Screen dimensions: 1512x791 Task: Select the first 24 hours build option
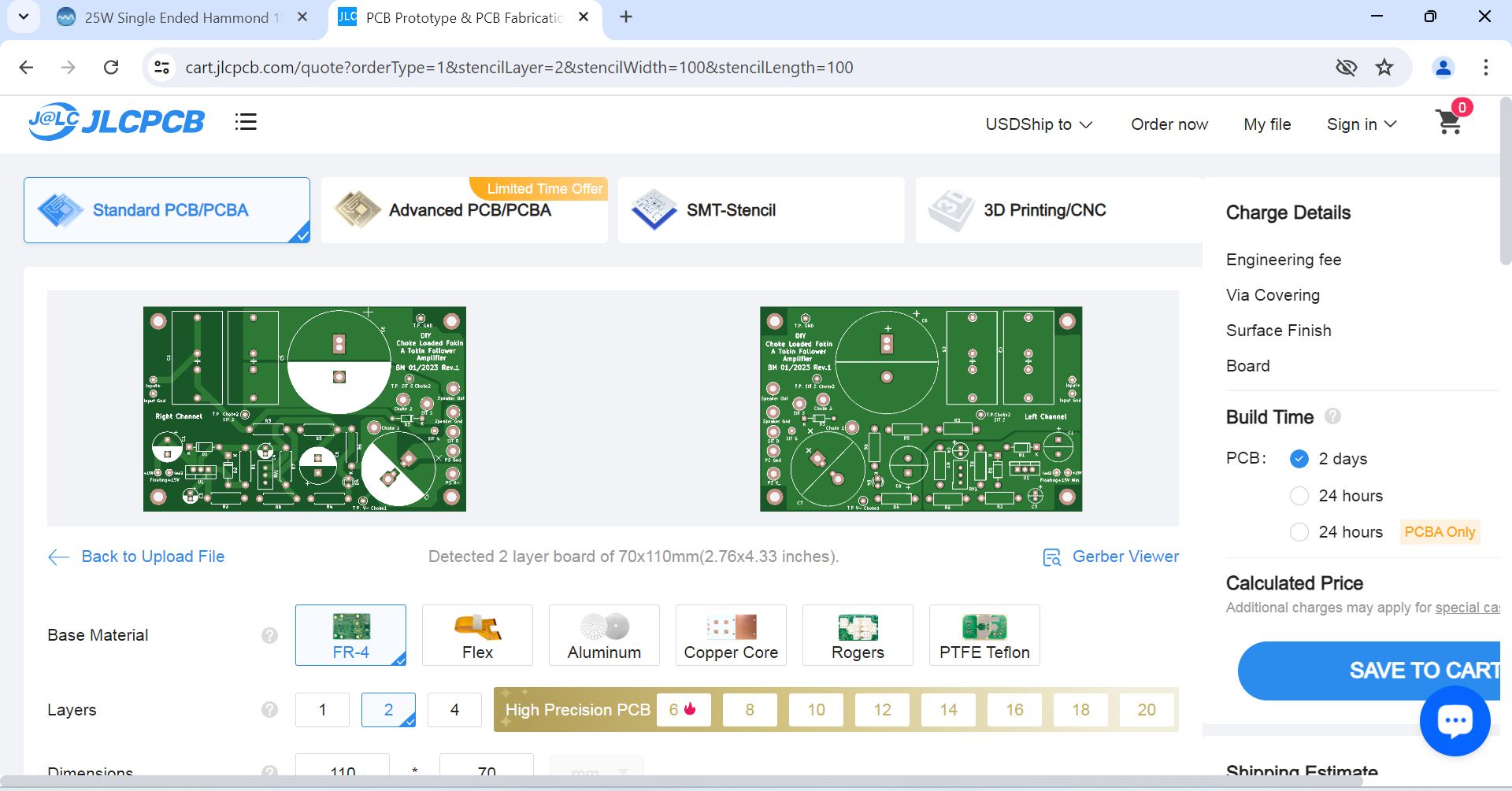pos(1299,496)
